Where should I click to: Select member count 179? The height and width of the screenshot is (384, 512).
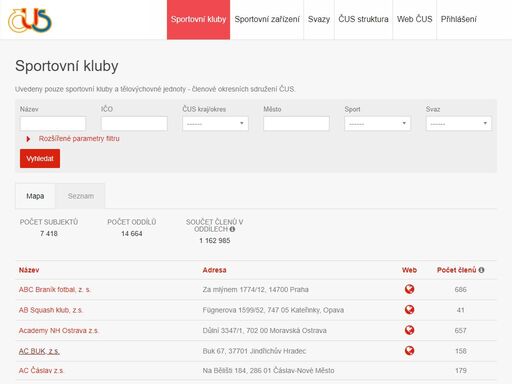pos(461,370)
